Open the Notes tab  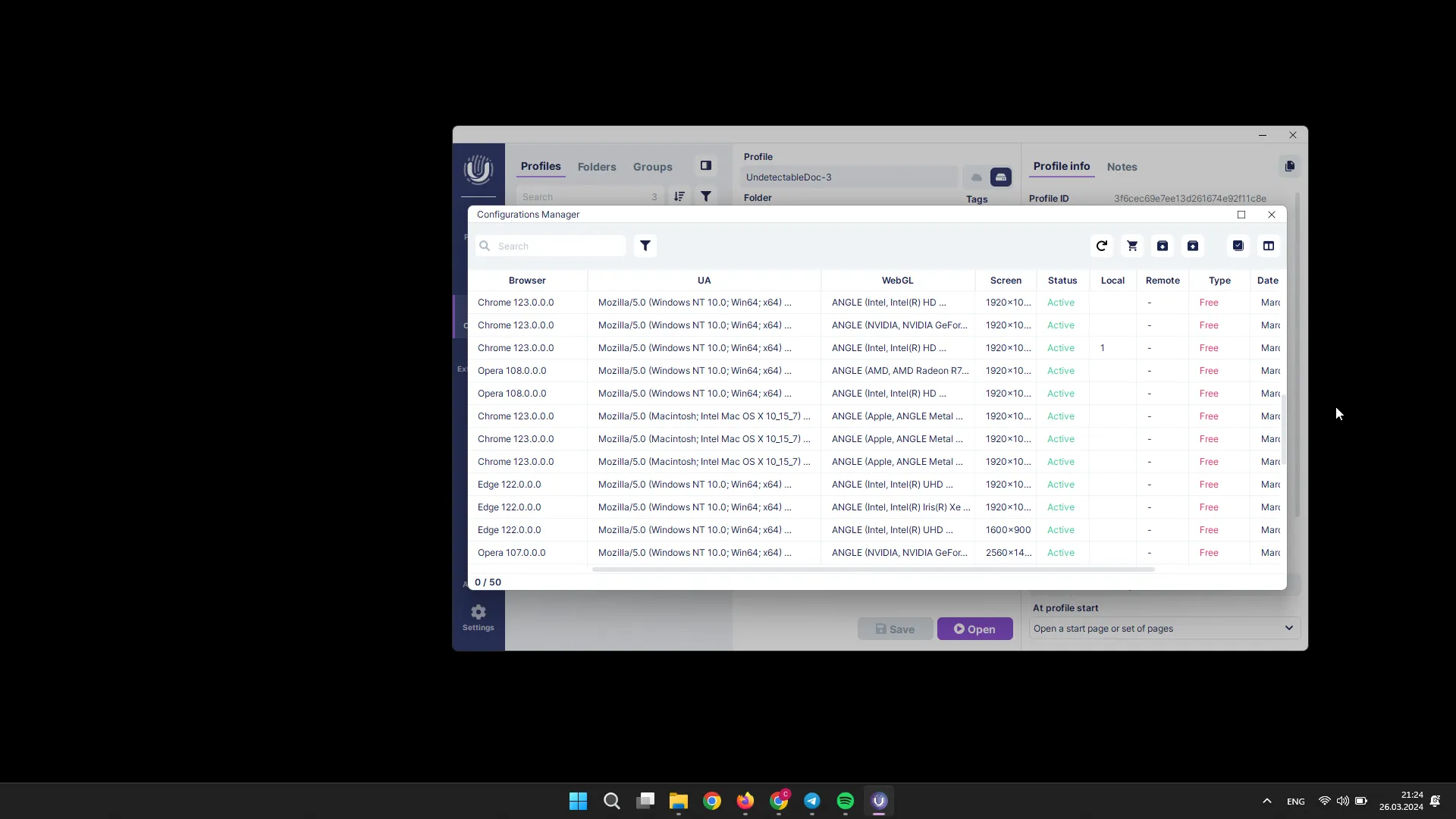[1122, 167]
